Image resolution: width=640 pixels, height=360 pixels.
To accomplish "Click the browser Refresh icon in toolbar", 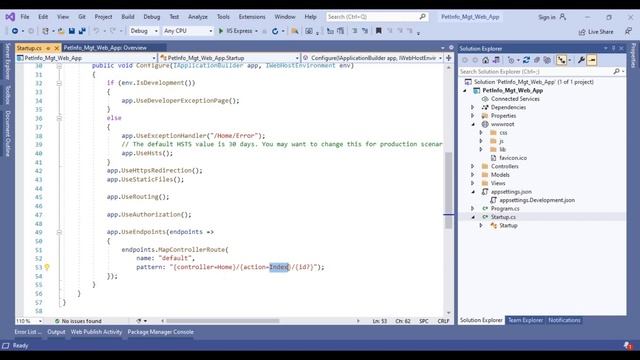I will (x=275, y=31).
